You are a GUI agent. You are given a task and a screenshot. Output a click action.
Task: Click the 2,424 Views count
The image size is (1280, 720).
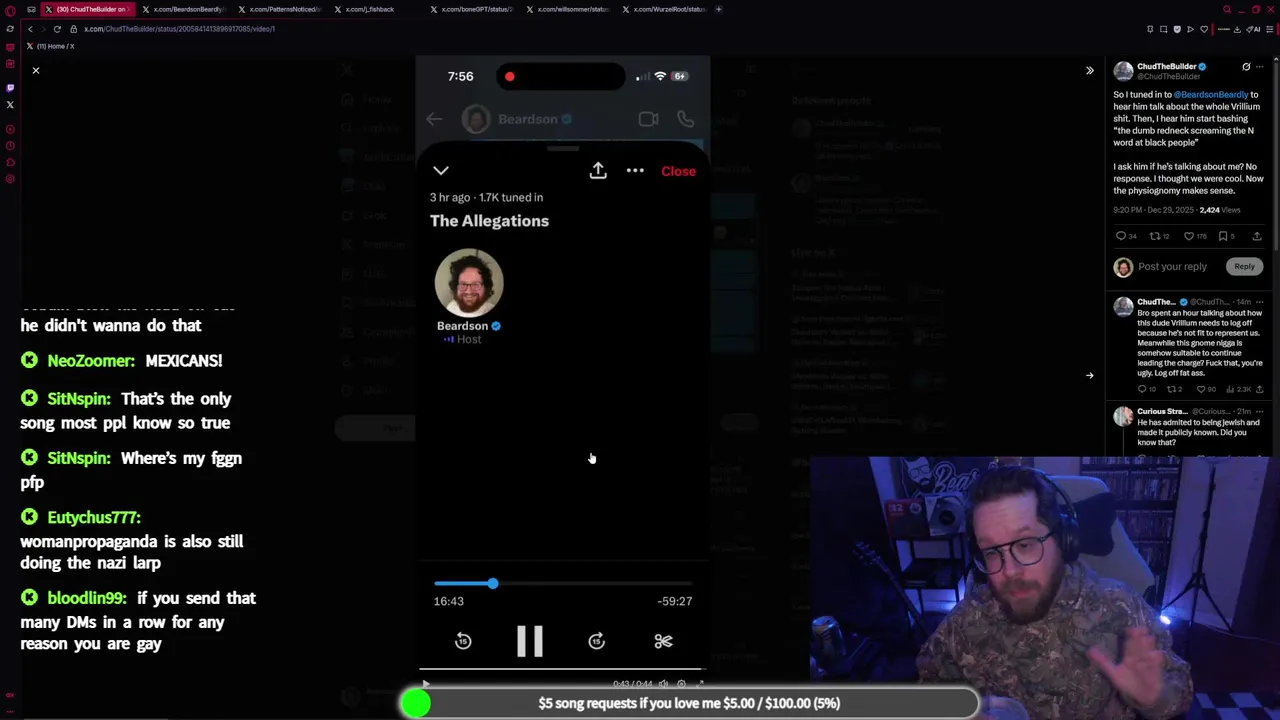[1219, 210]
